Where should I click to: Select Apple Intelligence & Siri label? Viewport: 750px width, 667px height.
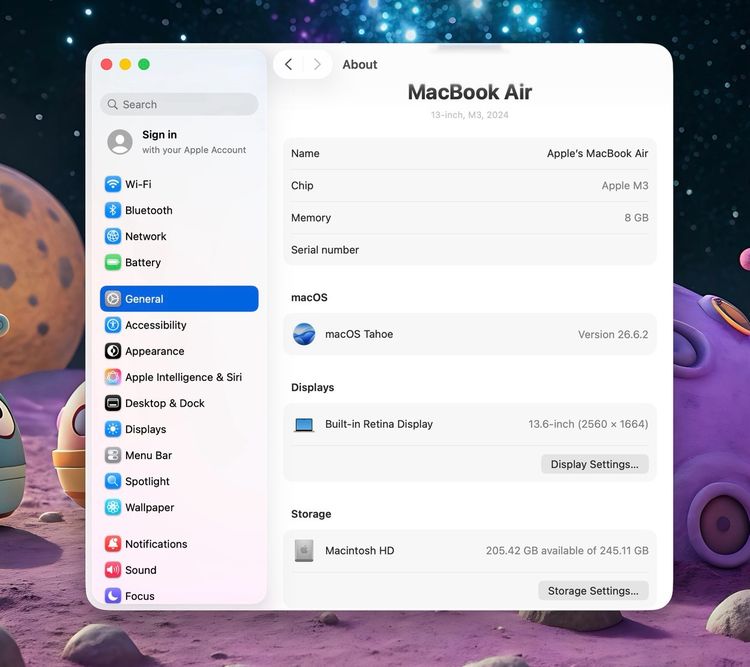pyautogui.click(x=184, y=377)
